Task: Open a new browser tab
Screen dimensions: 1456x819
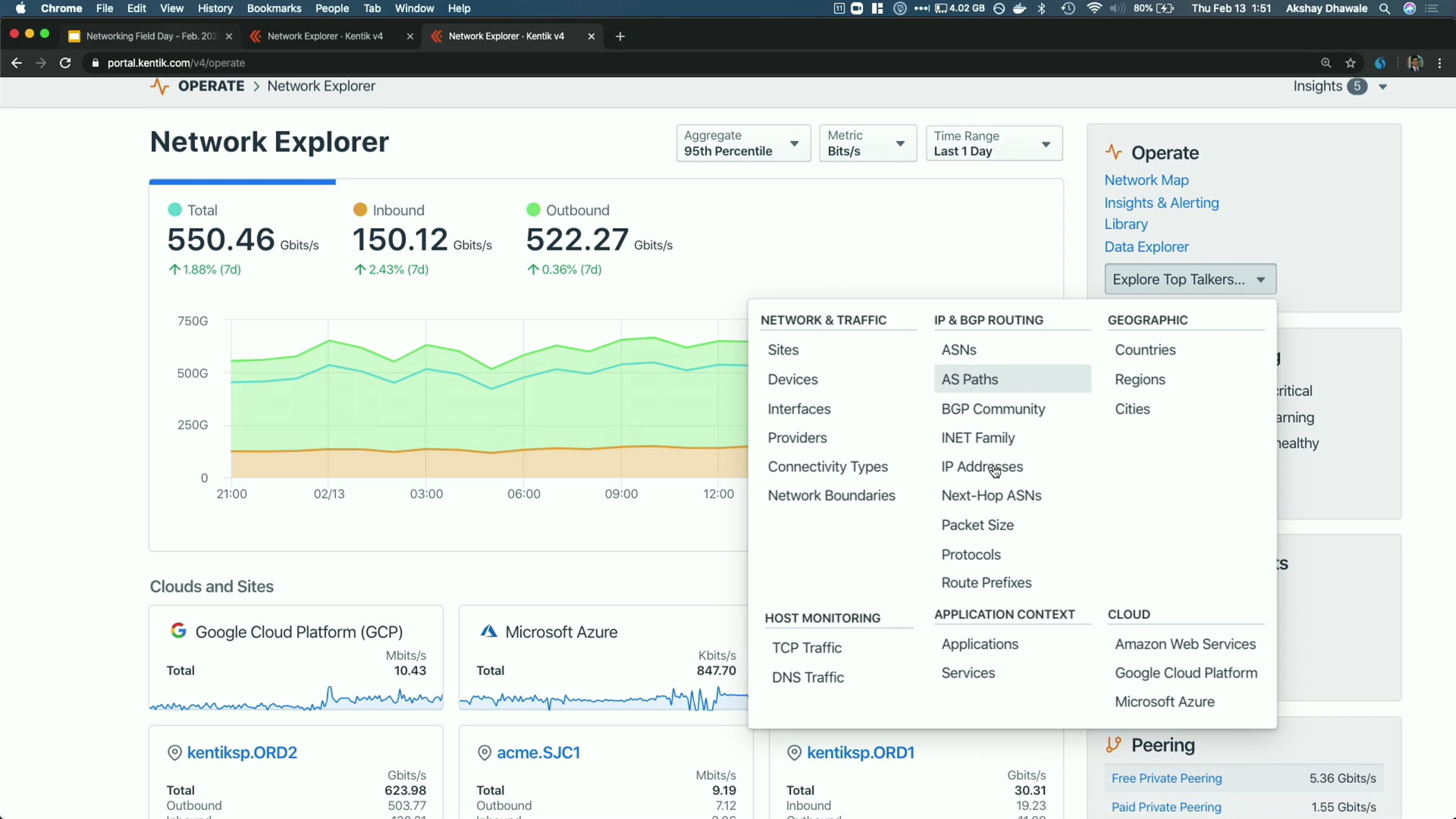Action: tap(620, 36)
